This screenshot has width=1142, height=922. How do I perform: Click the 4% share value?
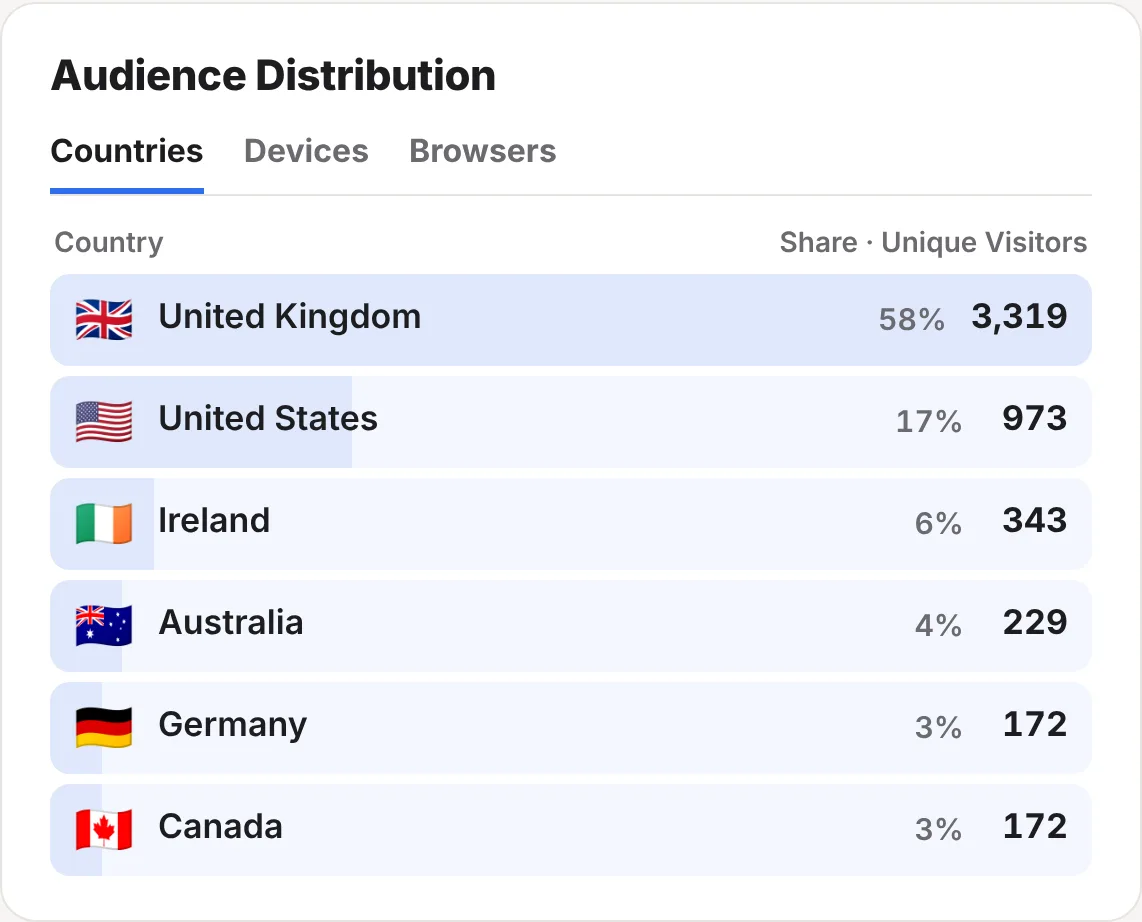pyautogui.click(x=938, y=626)
